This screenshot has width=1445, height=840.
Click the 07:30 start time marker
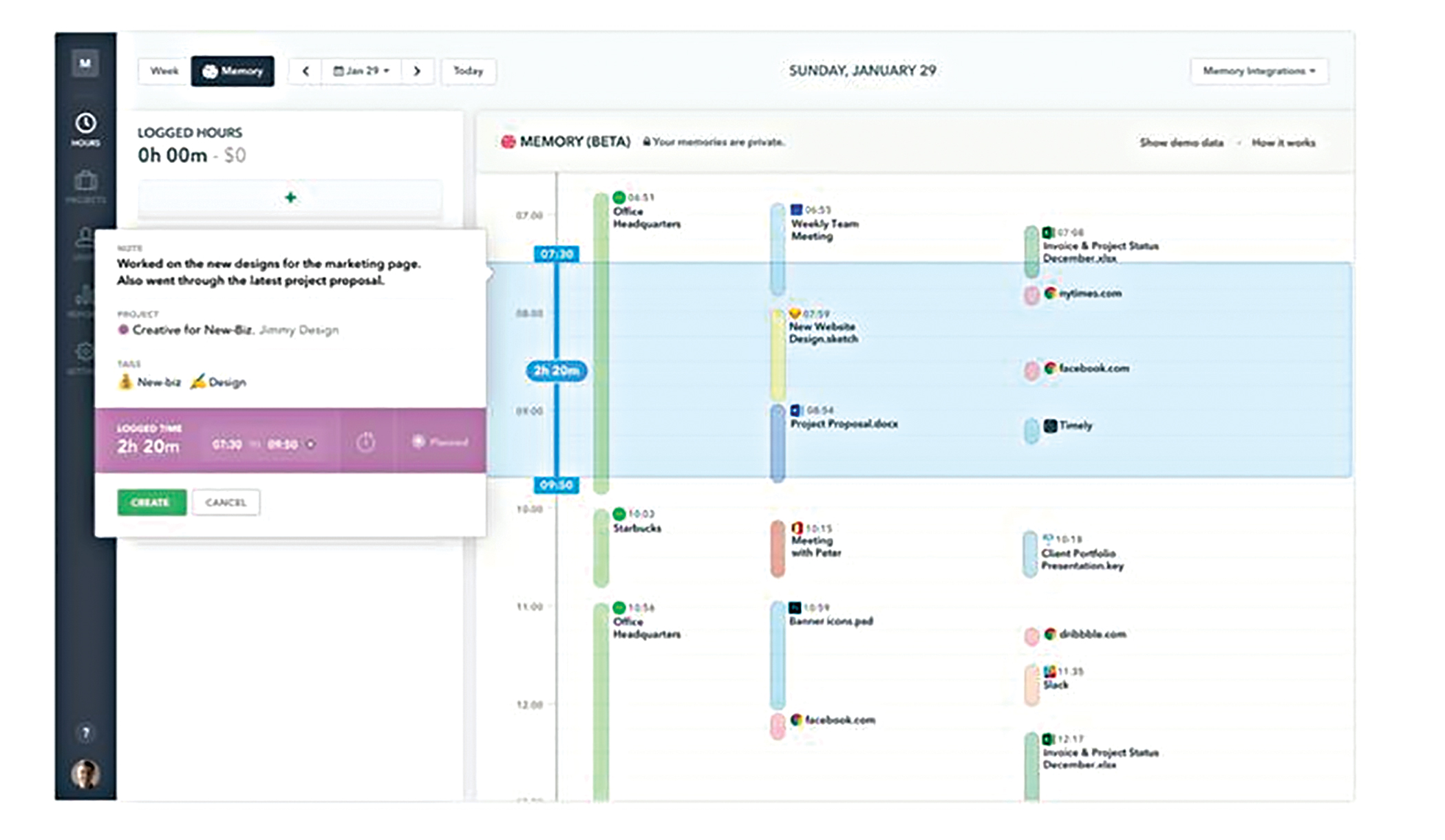click(x=556, y=254)
